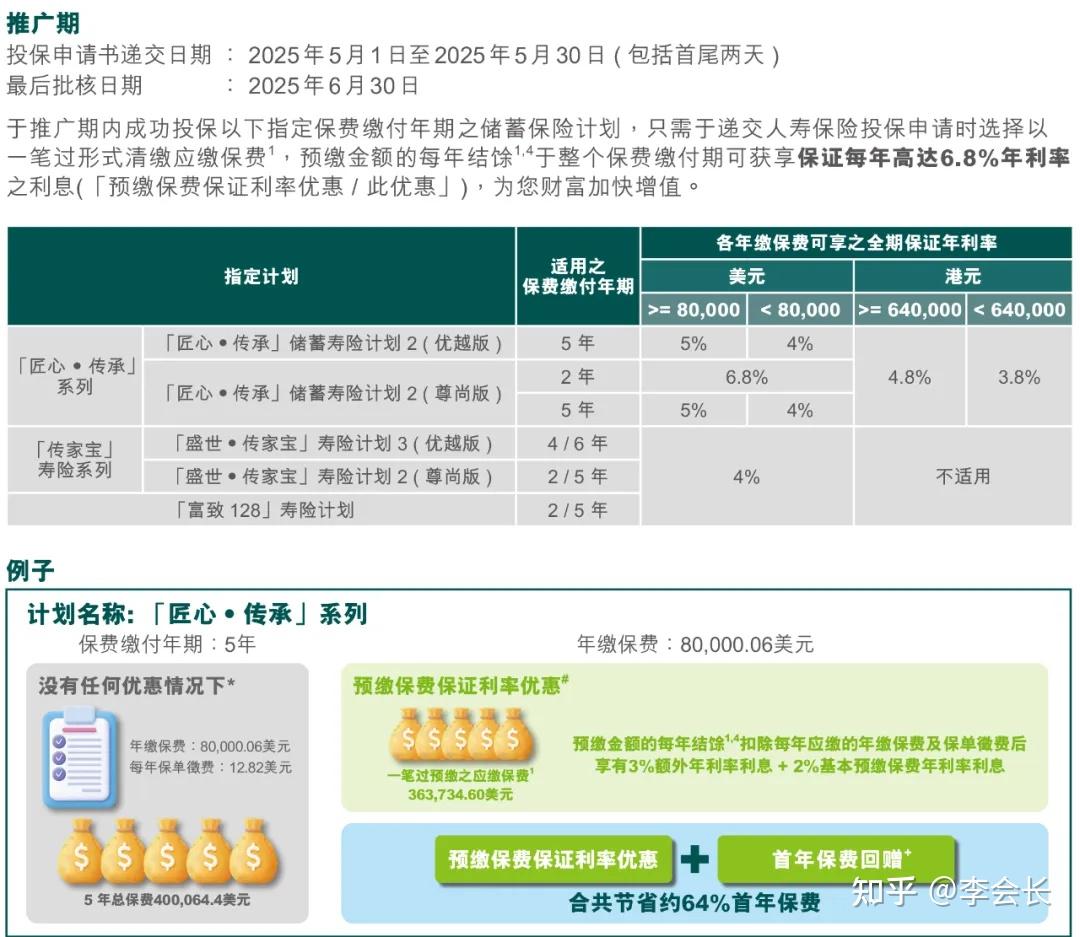The width and height of the screenshot is (1080, 937).
Task: Select the 港元 currency option in the table
Action: (961, 277)
